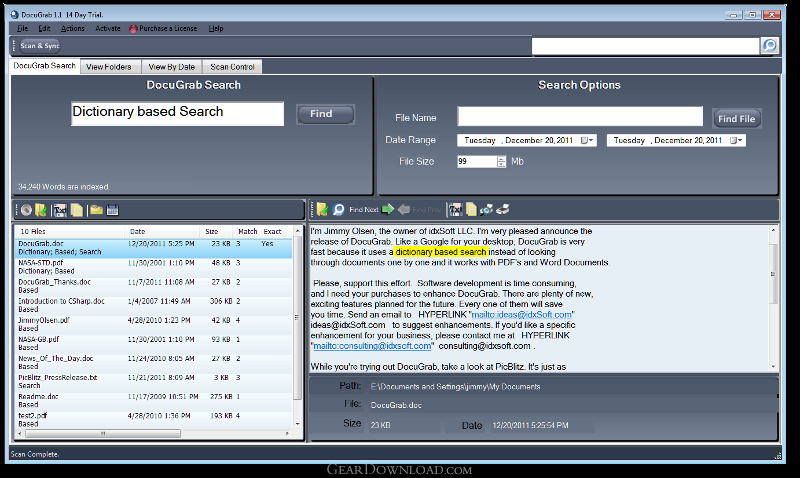This screenshot has width=800, height=478.
Task: Select the Readme.doc result row
Action: click(154, 400)
